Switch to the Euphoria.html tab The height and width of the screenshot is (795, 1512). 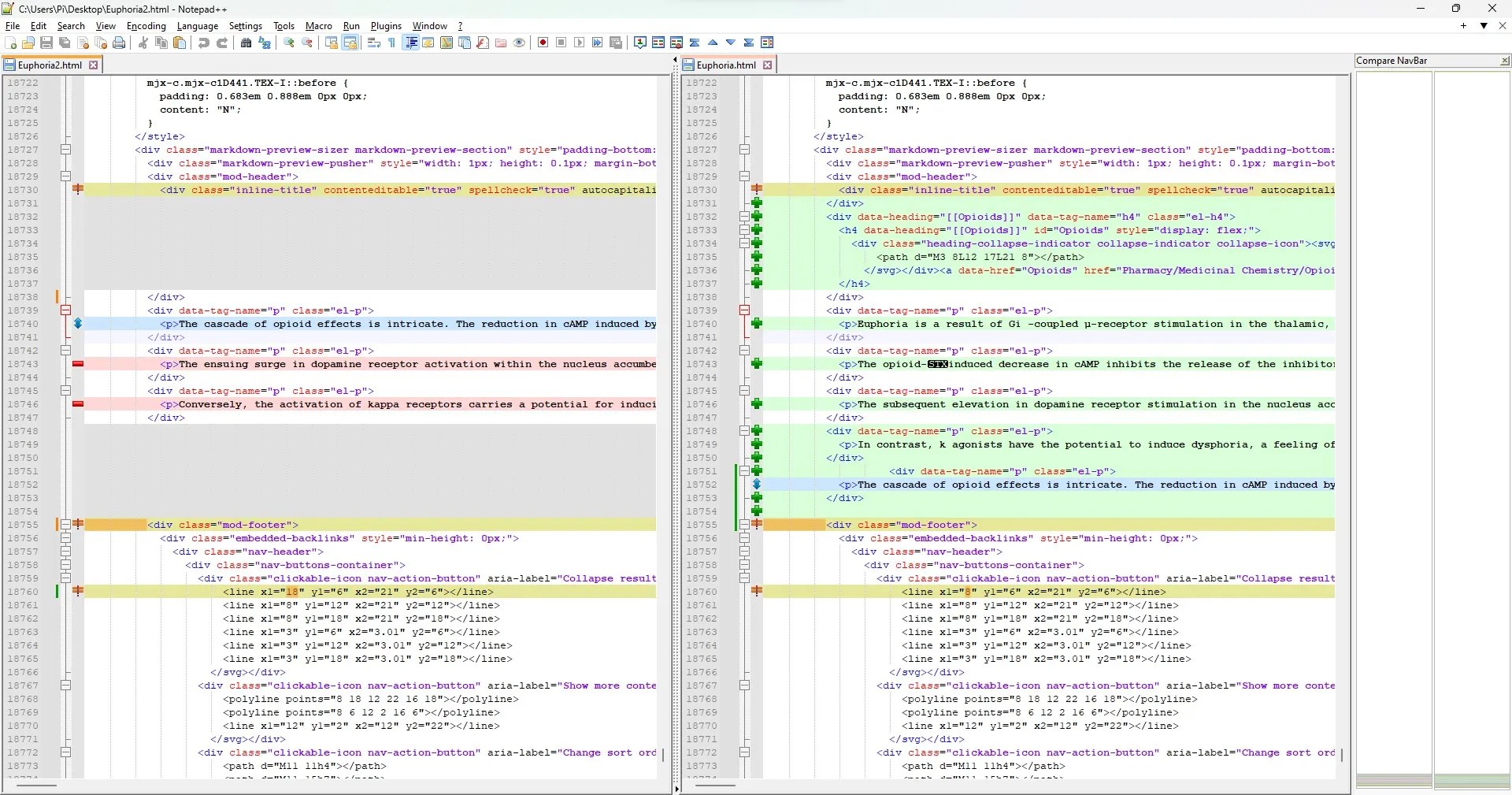point(723,65)
